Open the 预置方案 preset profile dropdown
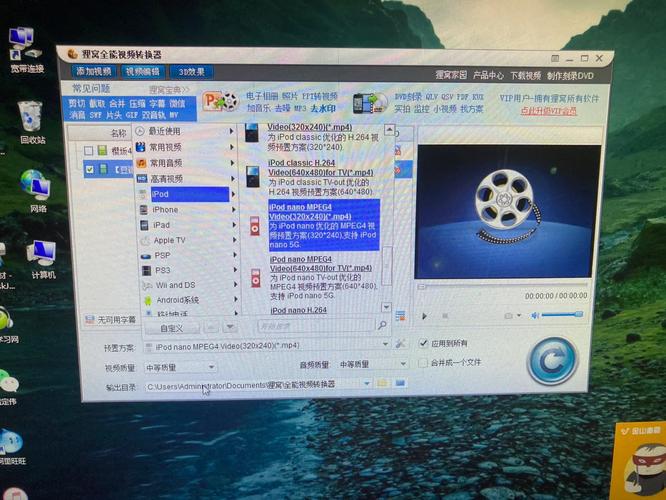 (x=385, y=344)
